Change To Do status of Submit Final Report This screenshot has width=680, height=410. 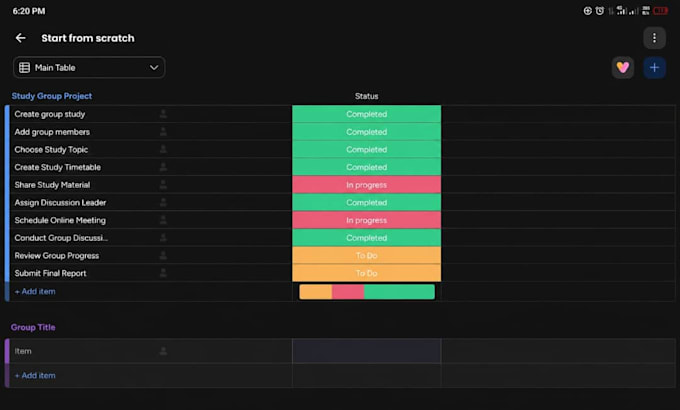click(x=366, y=273)
